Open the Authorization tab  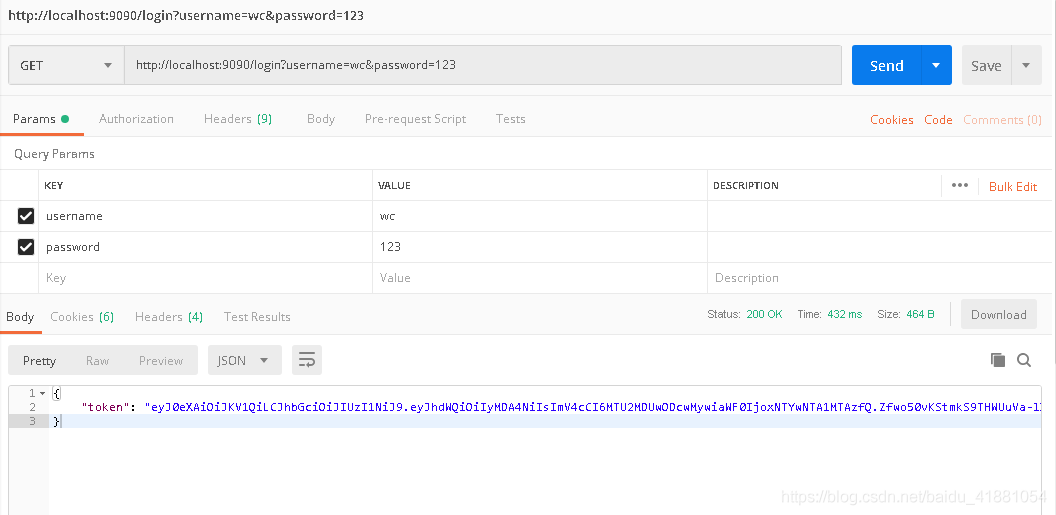coord(136,119)
